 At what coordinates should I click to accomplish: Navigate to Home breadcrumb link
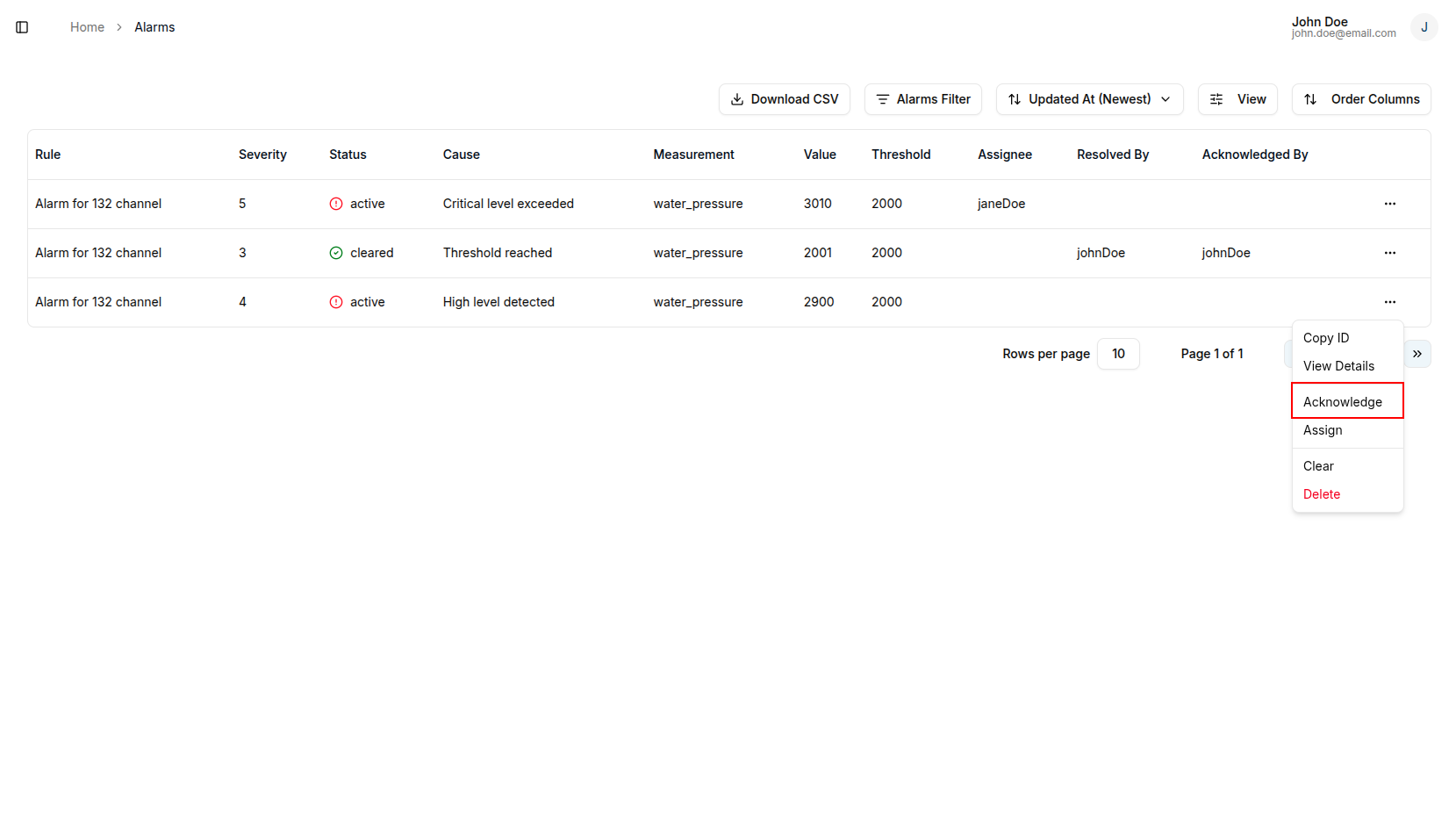(x=87, y=27)
